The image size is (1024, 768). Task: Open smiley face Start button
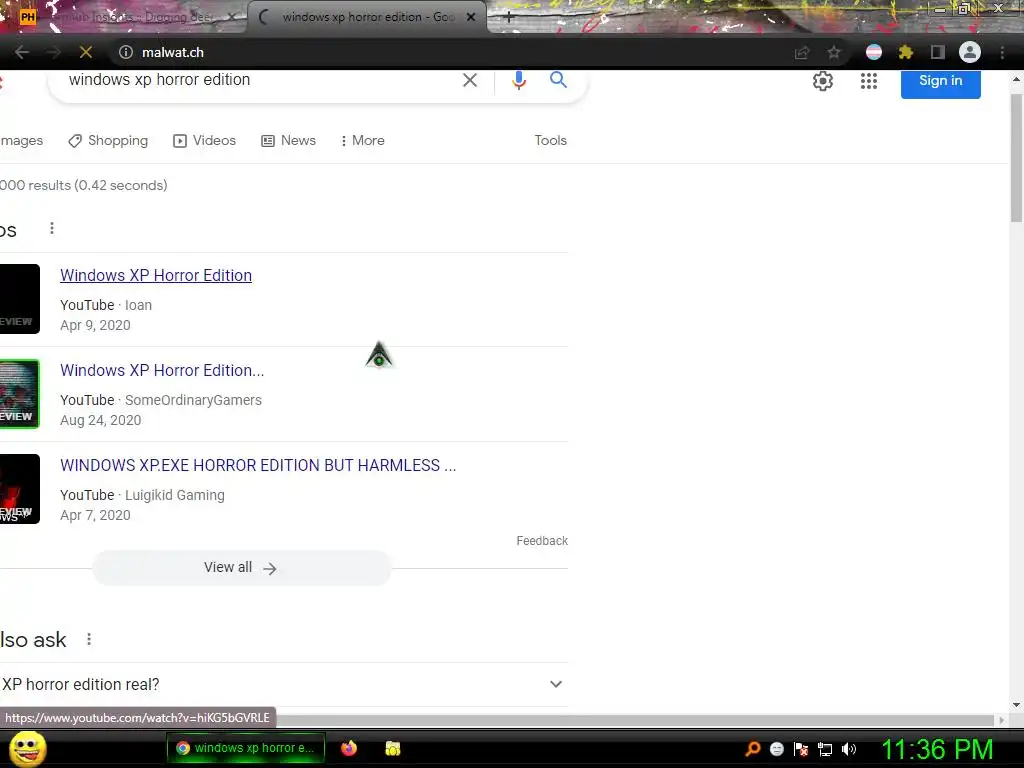pos(27,748)
